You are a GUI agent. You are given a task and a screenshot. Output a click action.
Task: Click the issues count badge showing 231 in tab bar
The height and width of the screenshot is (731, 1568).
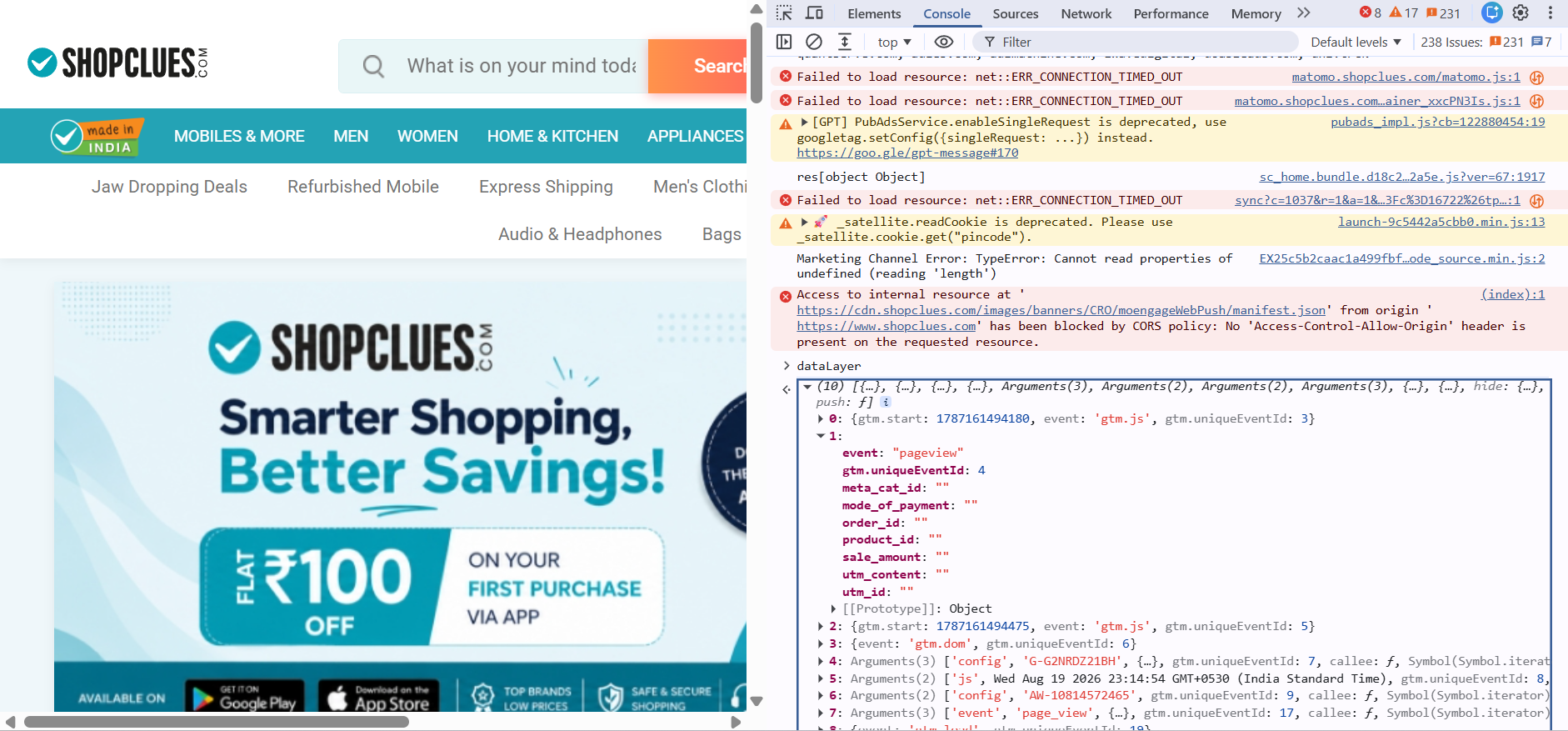pos(1444,13)
